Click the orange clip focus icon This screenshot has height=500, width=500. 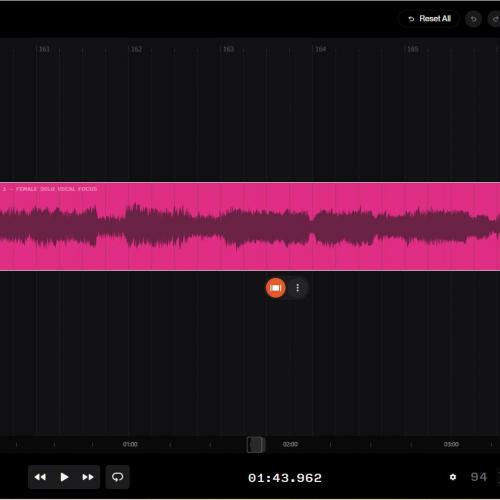coord(276,288)
